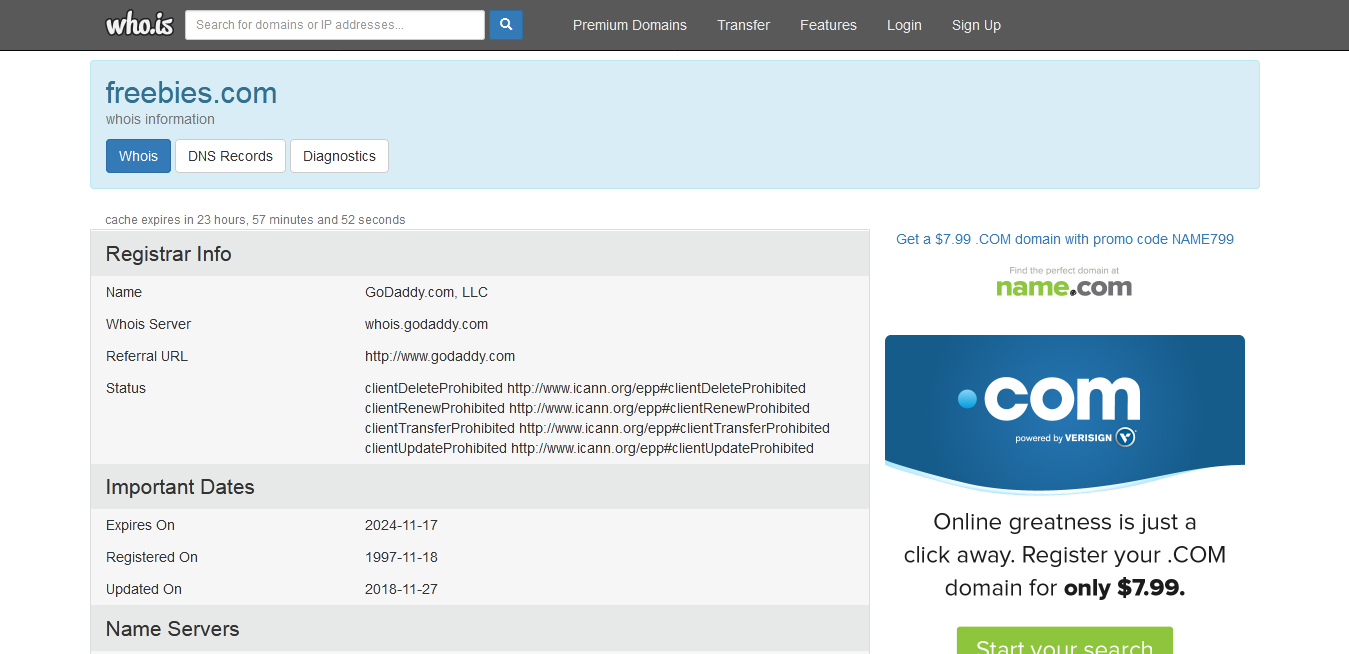Image resolution: width=1349 pixels, height=654 pixels.
Task: Open Premium Domains in the navigation bar
Action: (x=630, y=25)
